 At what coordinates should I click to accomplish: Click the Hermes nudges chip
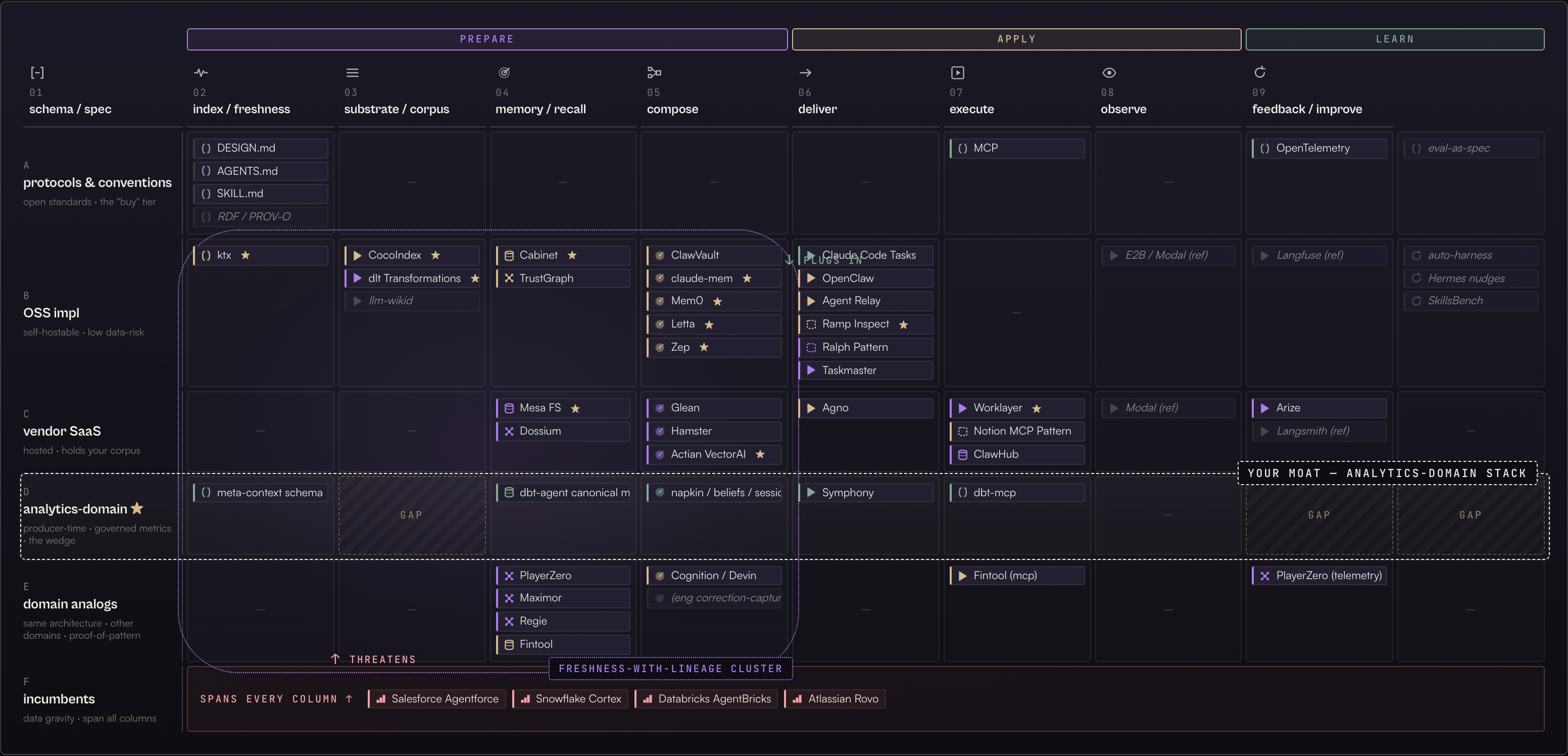pyautogui.click(x=1471, y=278)
